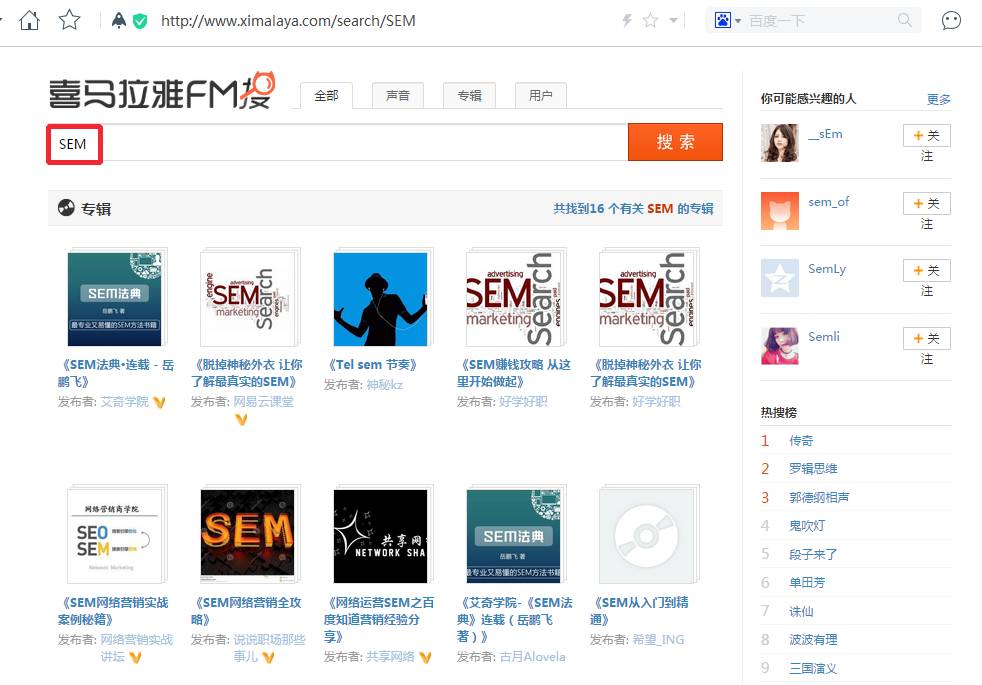
Task: Open SEO SEM 网络营销实战 cover
Action: click(116, 535)
